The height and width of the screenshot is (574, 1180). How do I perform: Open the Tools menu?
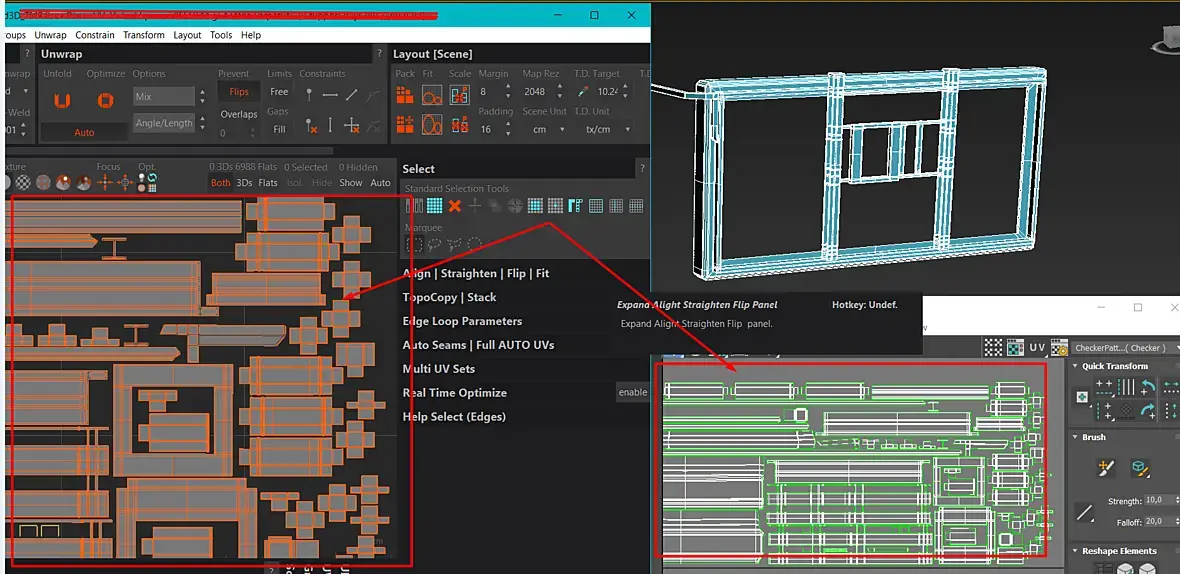point(221,35)
